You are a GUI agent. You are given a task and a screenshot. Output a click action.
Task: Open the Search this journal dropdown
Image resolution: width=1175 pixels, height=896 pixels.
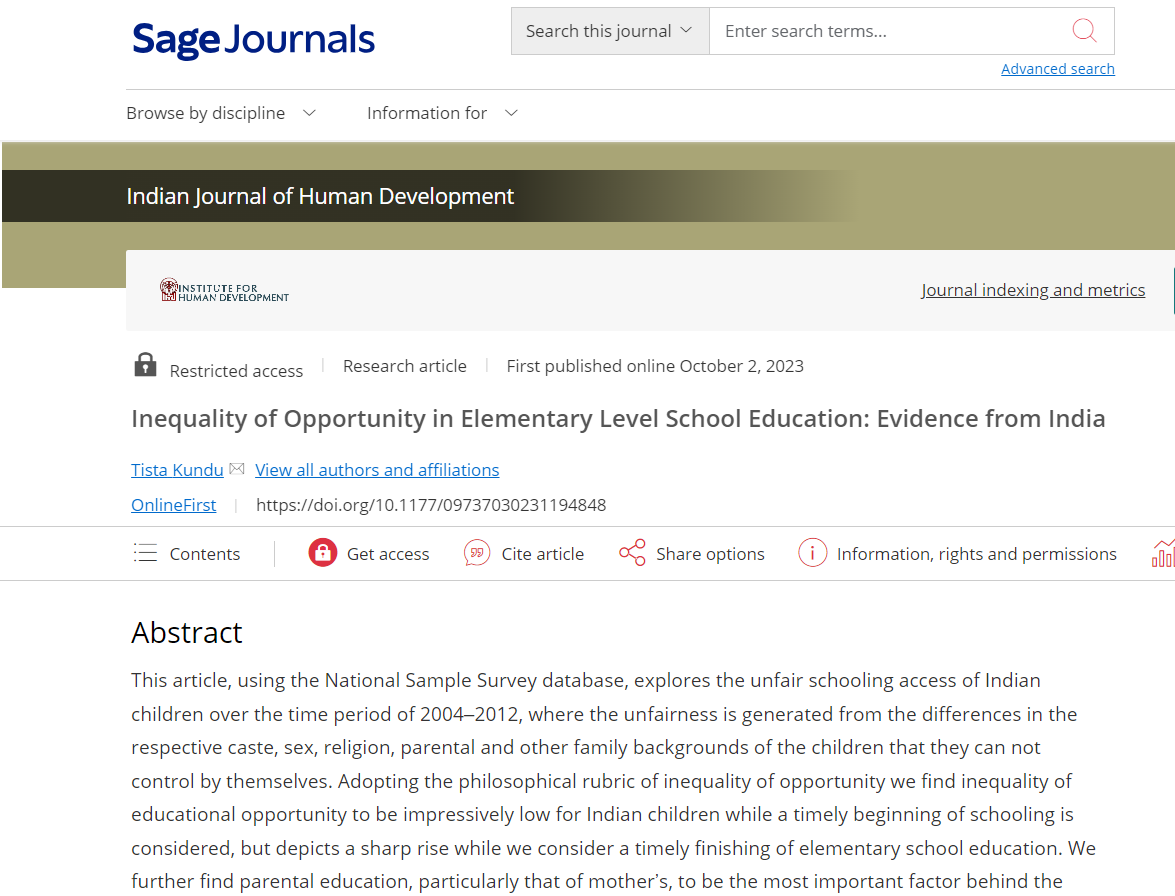[x=609, y=31]
